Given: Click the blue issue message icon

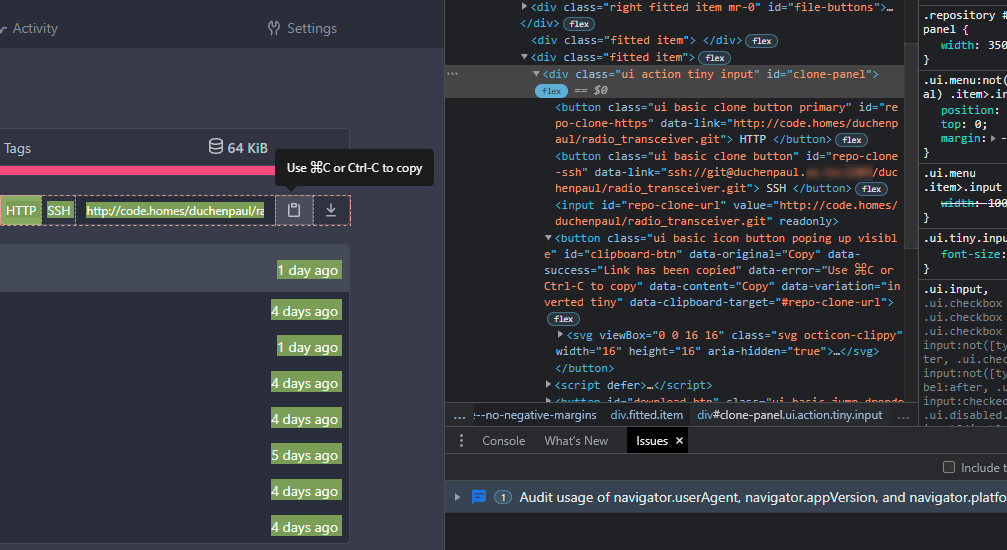Looking at the screenshot, I should (x=478, y=497).
